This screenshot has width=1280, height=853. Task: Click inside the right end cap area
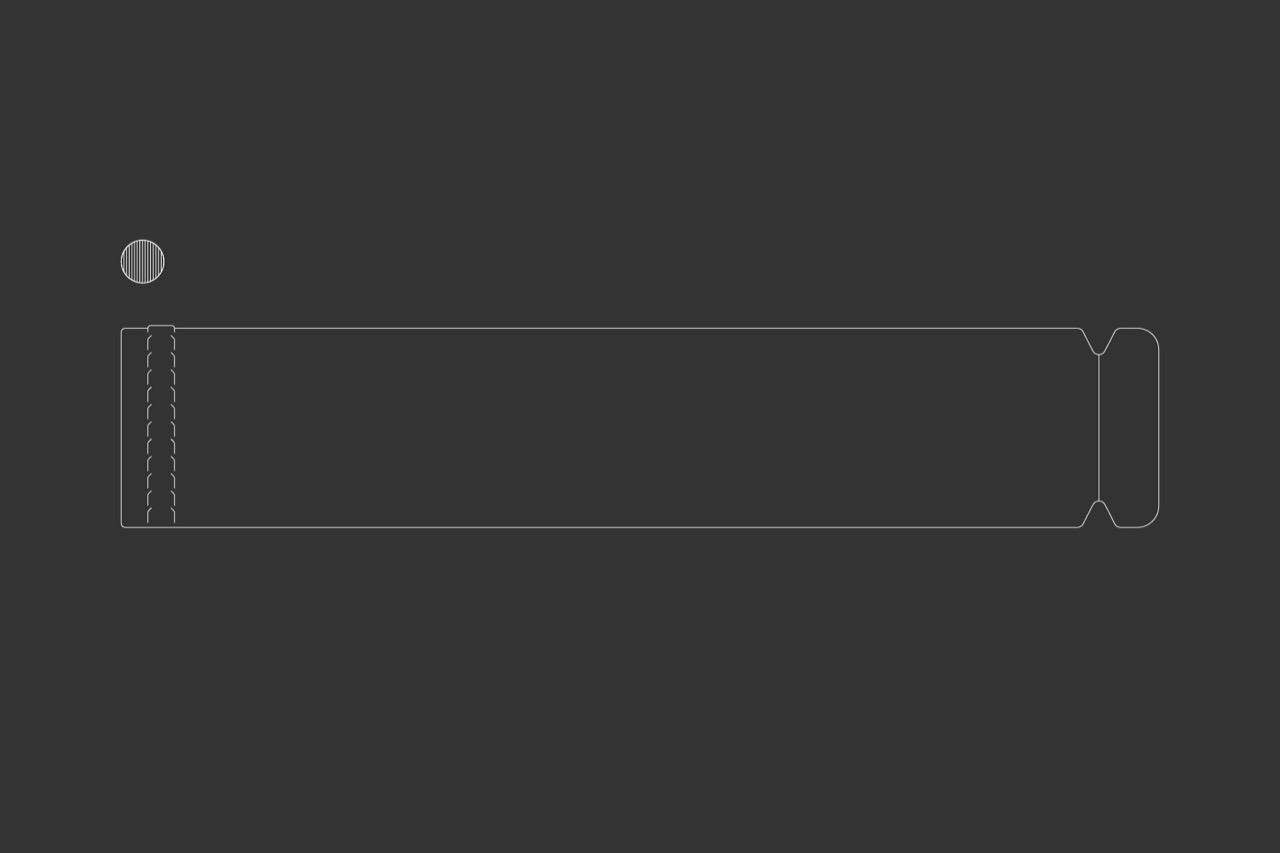[x=1130, y=427]
